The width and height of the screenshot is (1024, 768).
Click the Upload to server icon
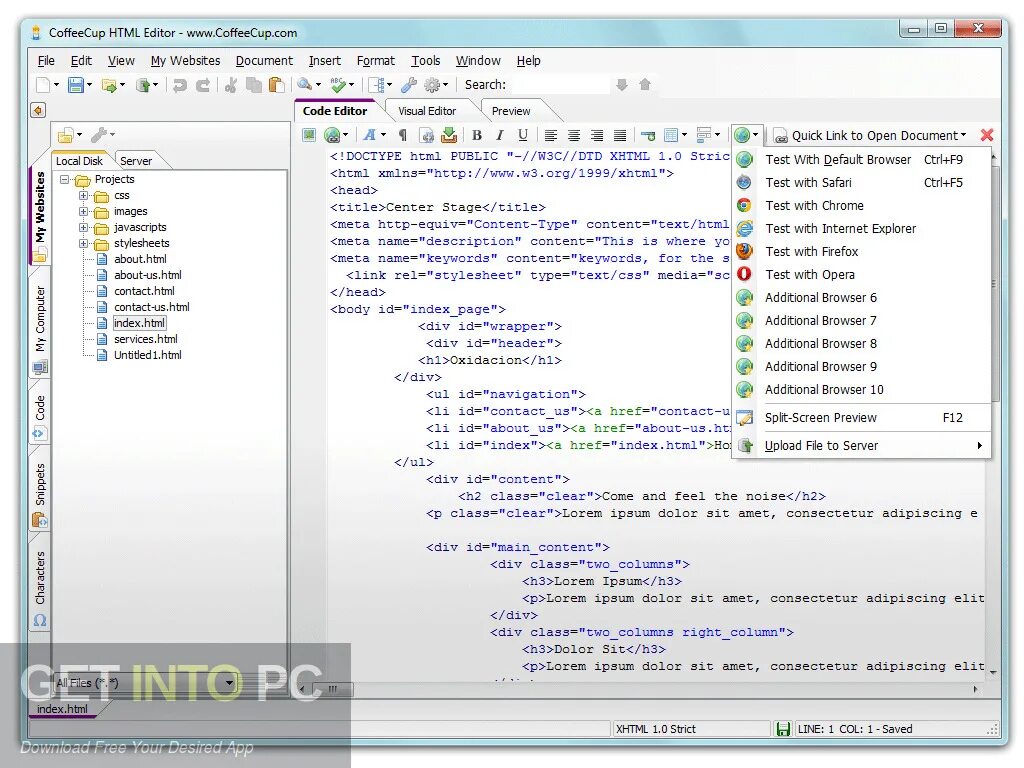point(143,85)
